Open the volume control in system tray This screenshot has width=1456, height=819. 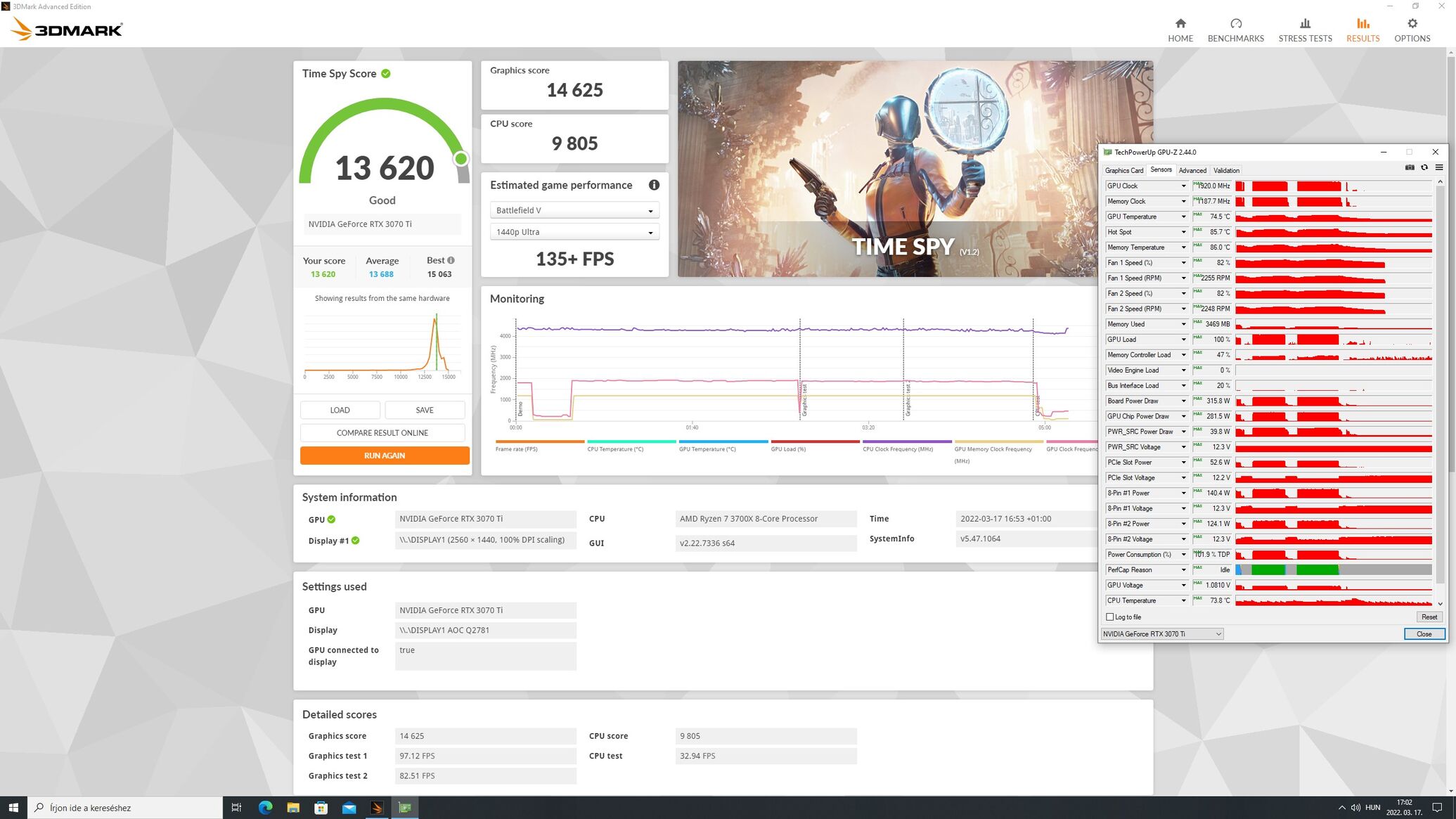(1355, 808)
